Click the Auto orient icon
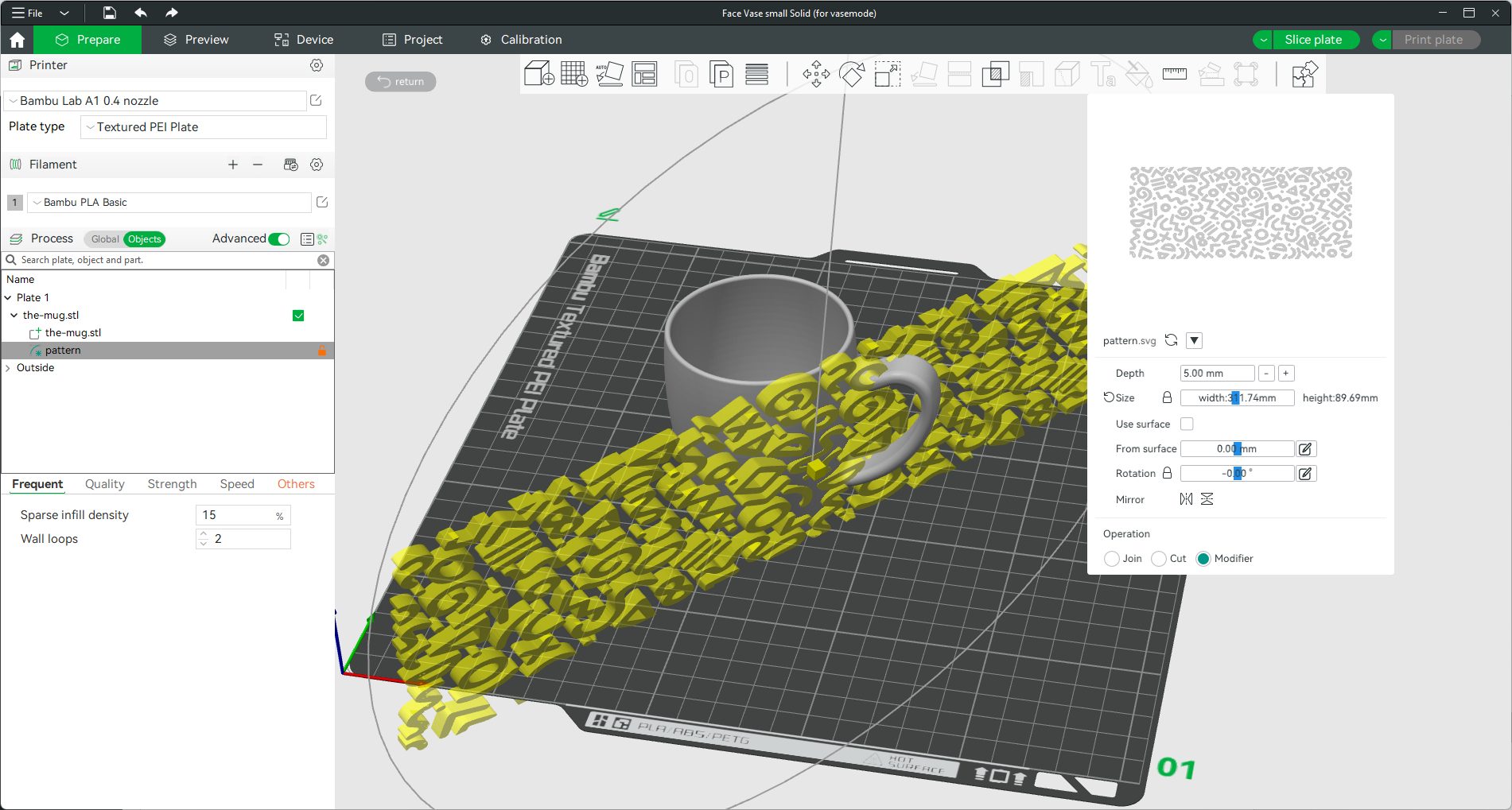Image resolution: width=1512 pixels, height=810 pixels. [x=609, y=75]
